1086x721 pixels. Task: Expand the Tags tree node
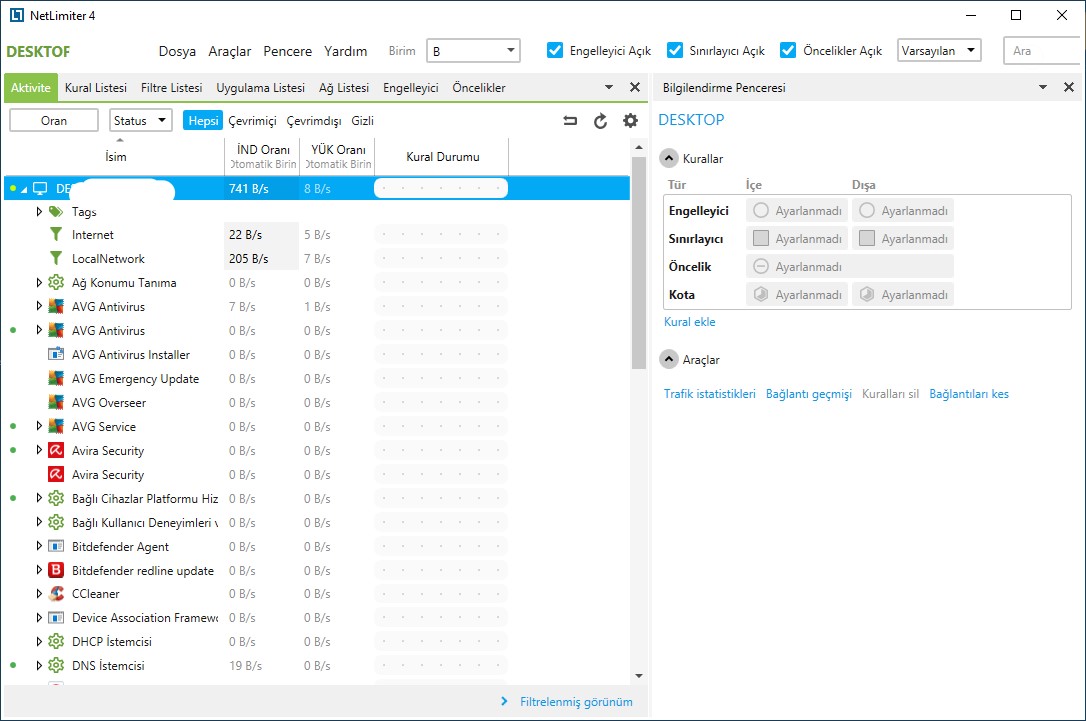point(39,211)
